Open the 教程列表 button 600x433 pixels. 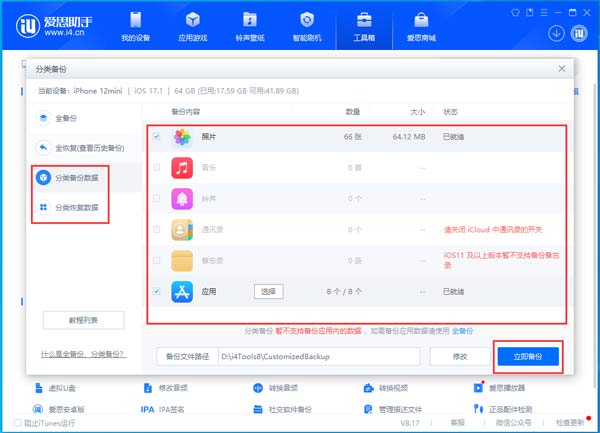coord(83,320)
